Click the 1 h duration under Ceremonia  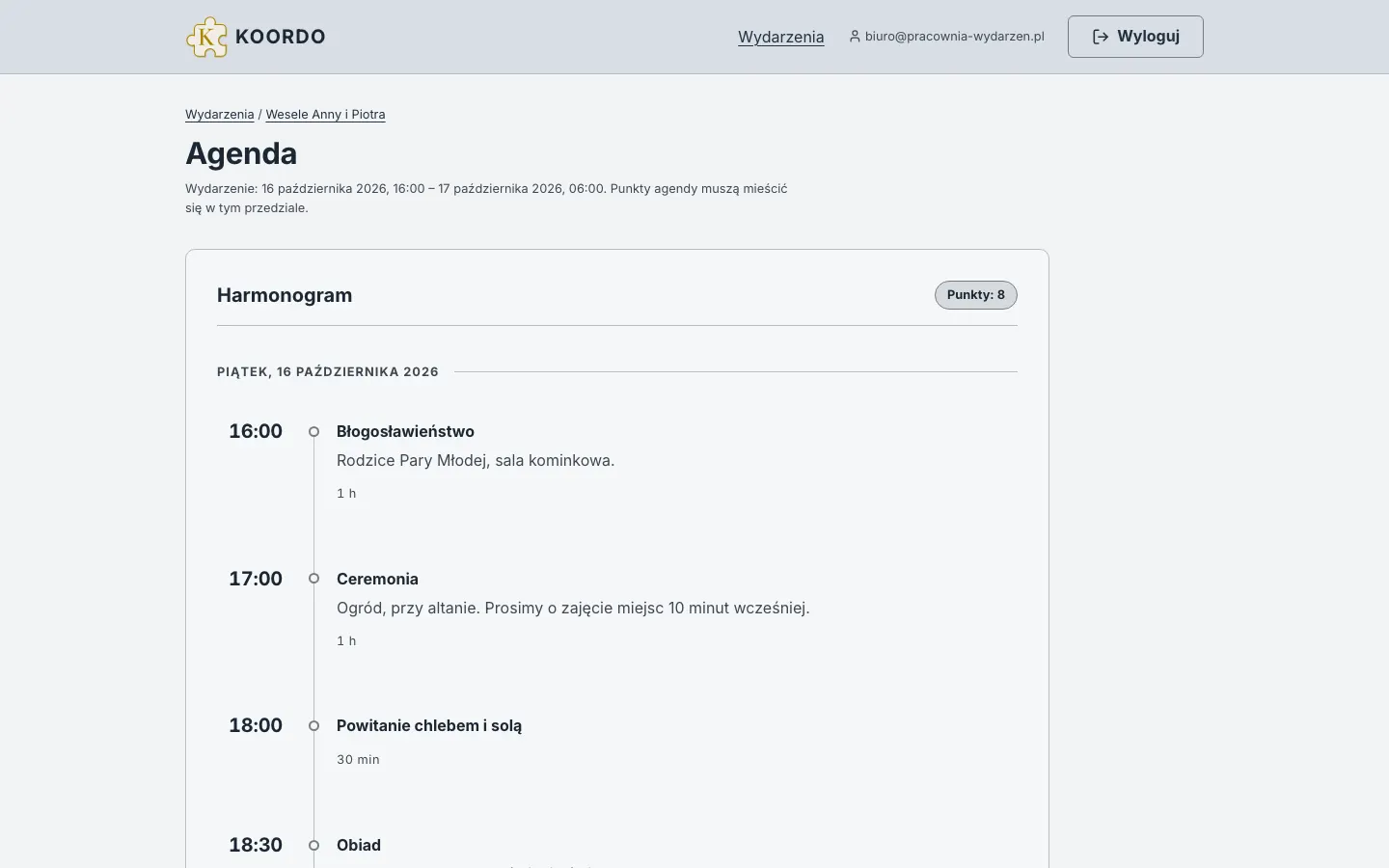(346, 640)
